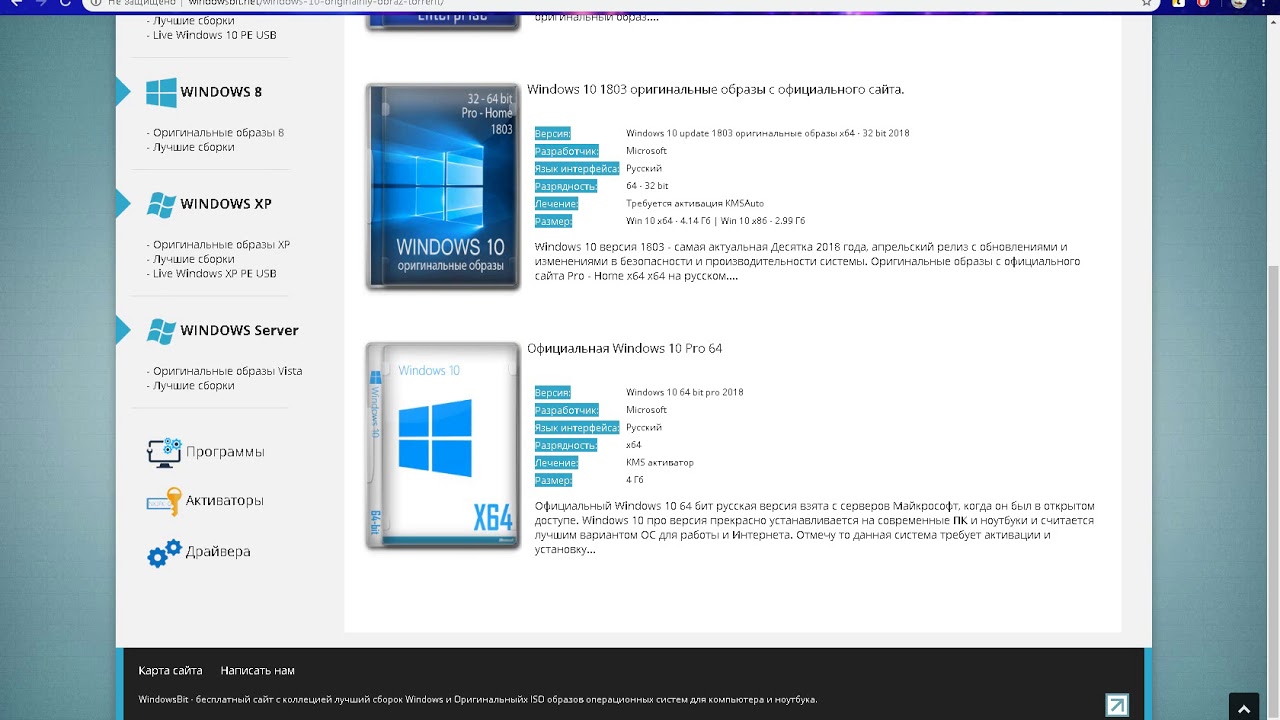Image resolution: width=1280 pixels, height=720 pixels.
Task: Open the Официальная Windows 10 Pro 64 title
Action: tap(624, 349)
